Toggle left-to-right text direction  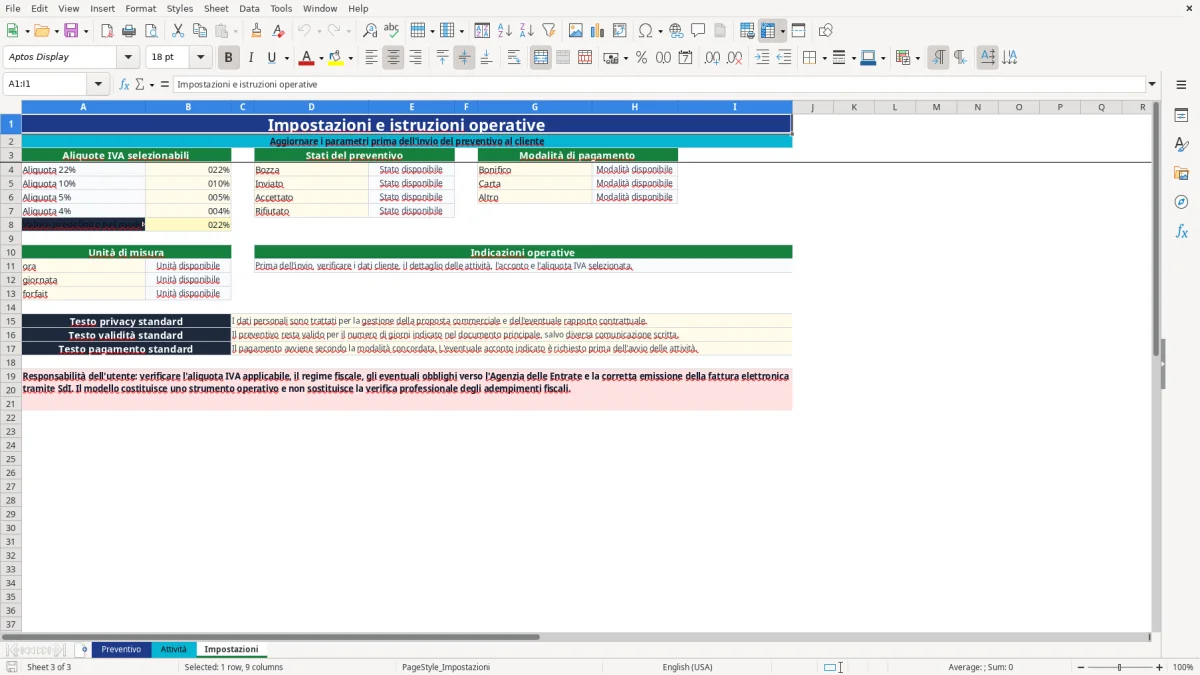tap(938, 58)
